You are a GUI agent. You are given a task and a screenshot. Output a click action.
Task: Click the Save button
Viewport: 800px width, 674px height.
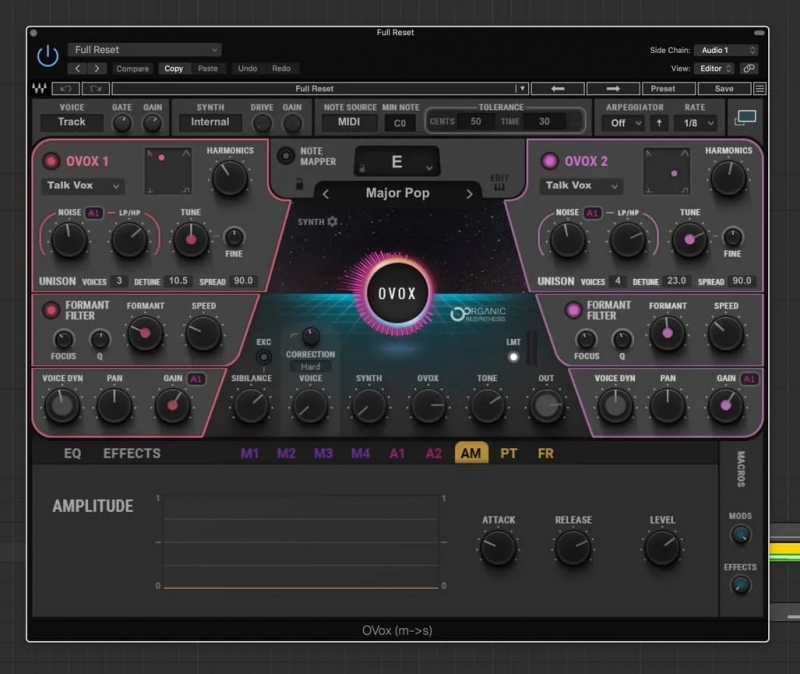point(724,89)
